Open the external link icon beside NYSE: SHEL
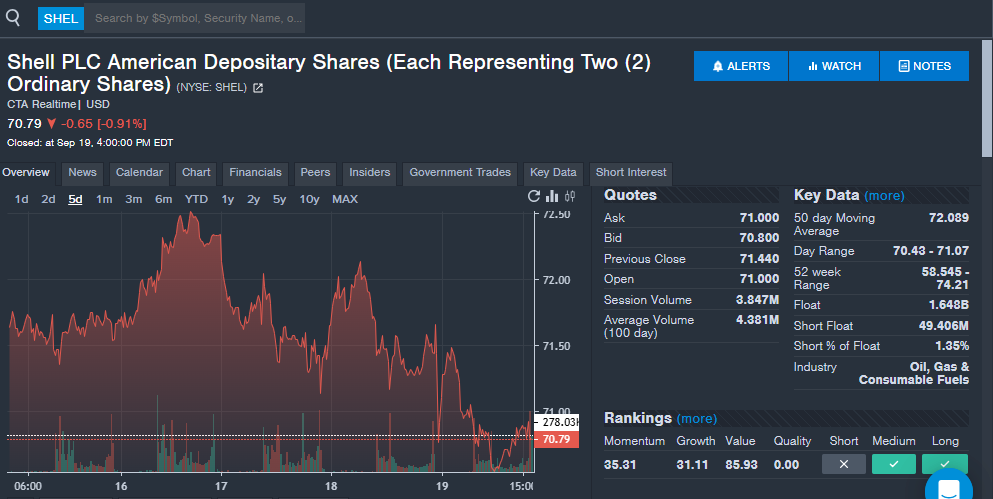 (x=258, y=88)
